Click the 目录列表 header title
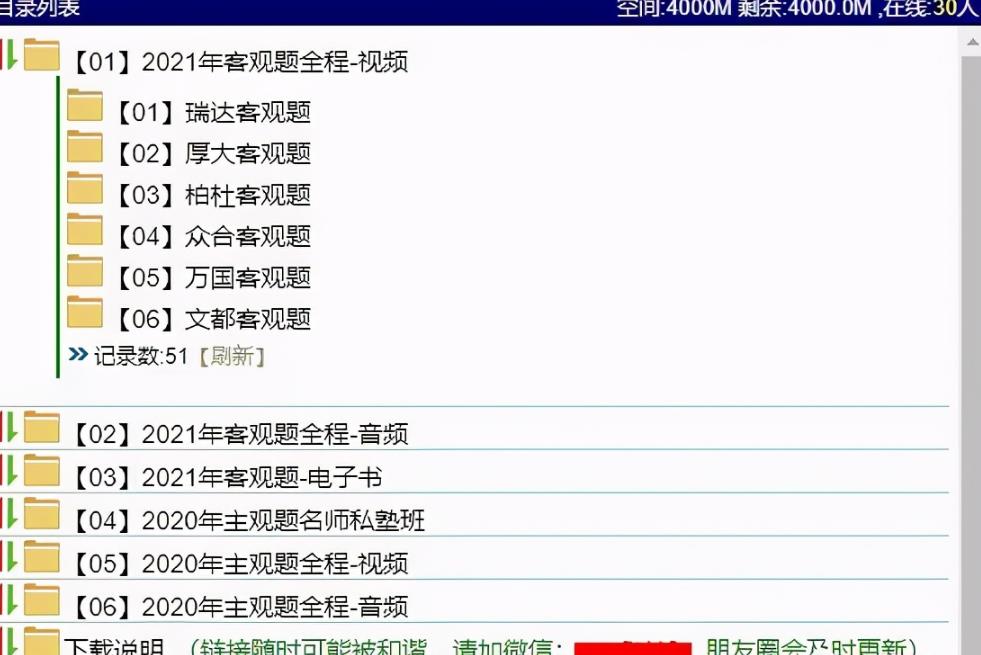This screenshot has width=981, height=655. coord(39,8)
